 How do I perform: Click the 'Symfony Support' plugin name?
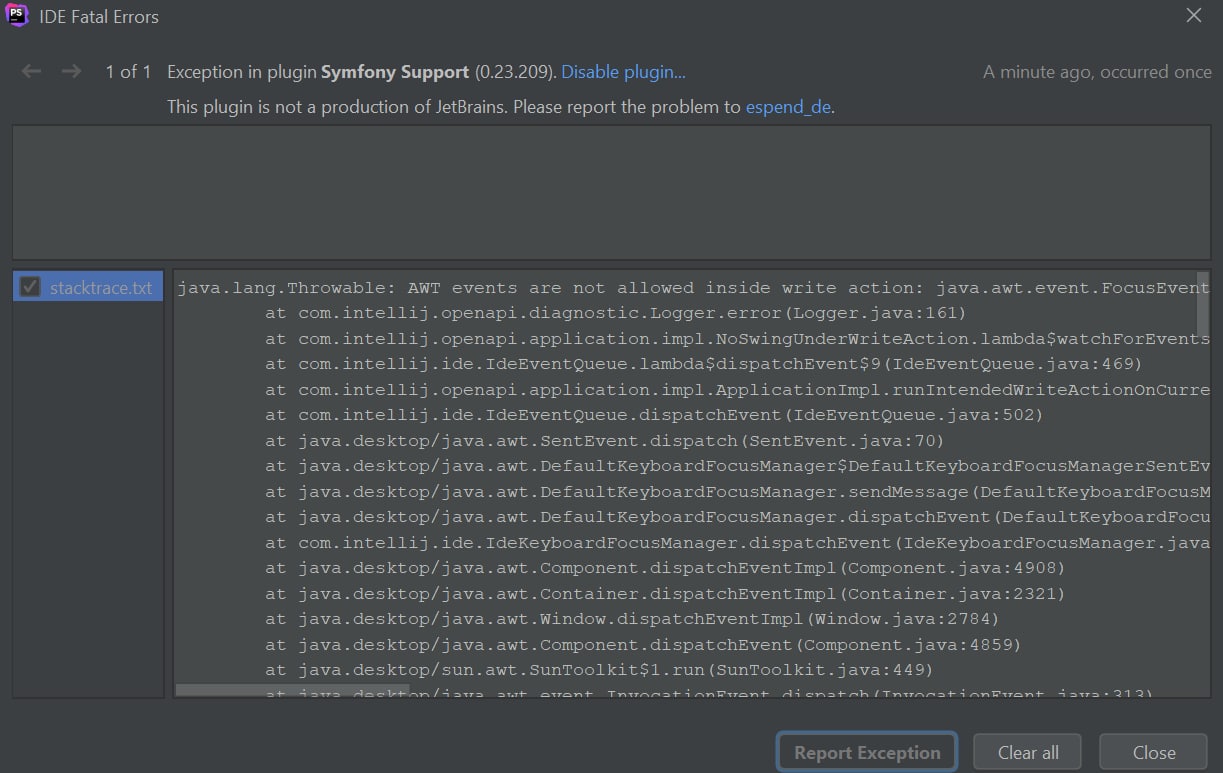[x=395, y=72]
